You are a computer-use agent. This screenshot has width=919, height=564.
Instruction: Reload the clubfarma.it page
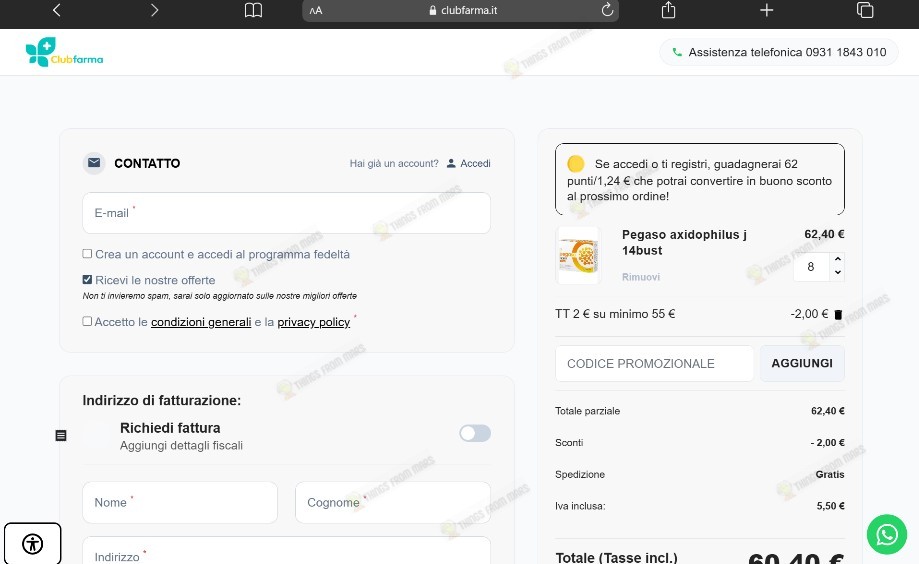[607, 10]
